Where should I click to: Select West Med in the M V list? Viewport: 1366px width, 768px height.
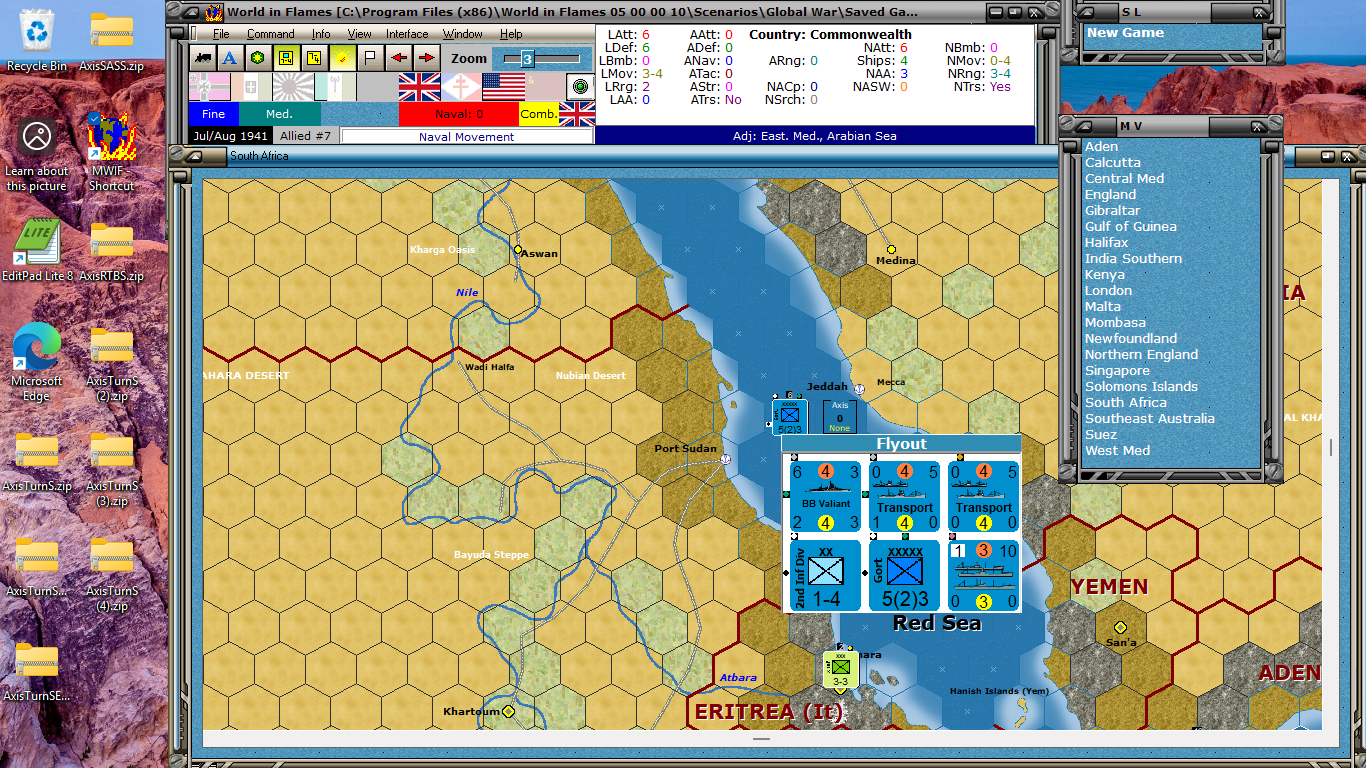tap(1118, 450)
